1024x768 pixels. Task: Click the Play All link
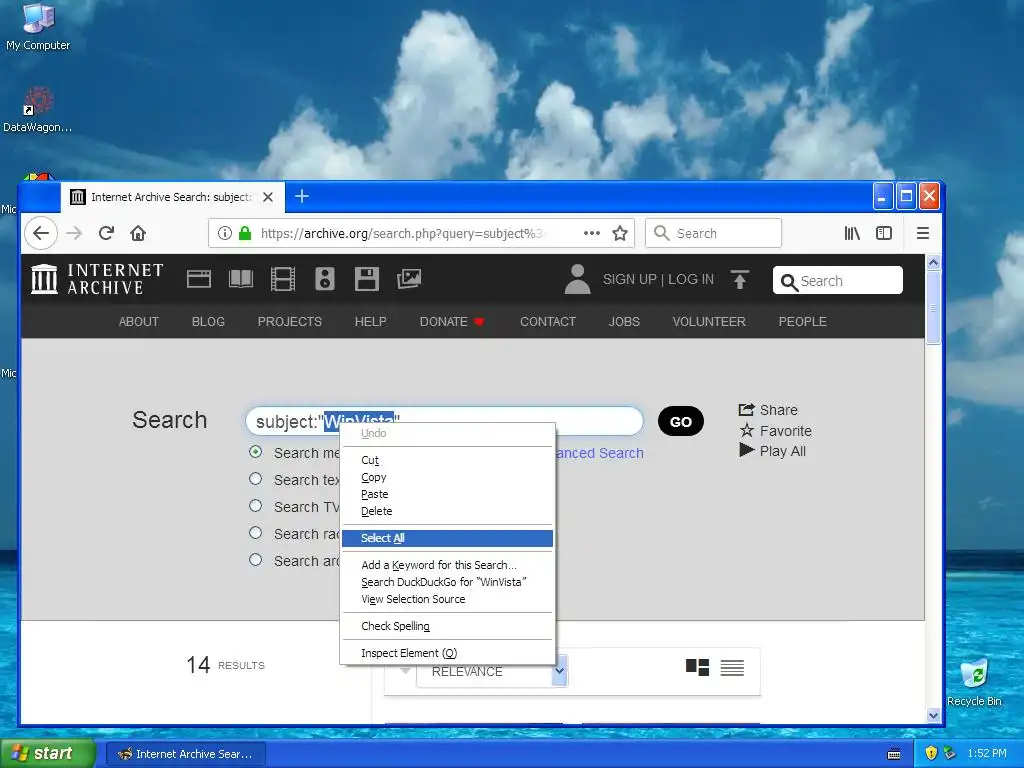point(772,451)
